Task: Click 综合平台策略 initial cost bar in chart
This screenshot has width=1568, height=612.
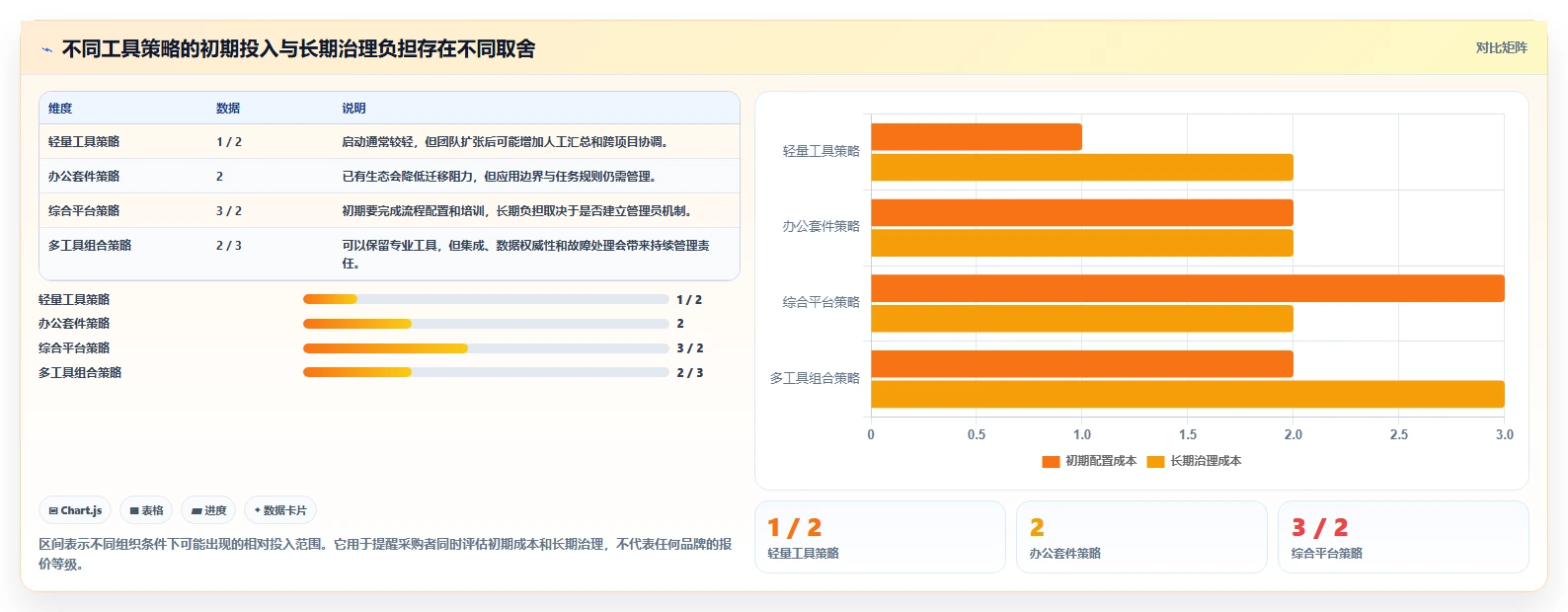Action: point(1188,288)
